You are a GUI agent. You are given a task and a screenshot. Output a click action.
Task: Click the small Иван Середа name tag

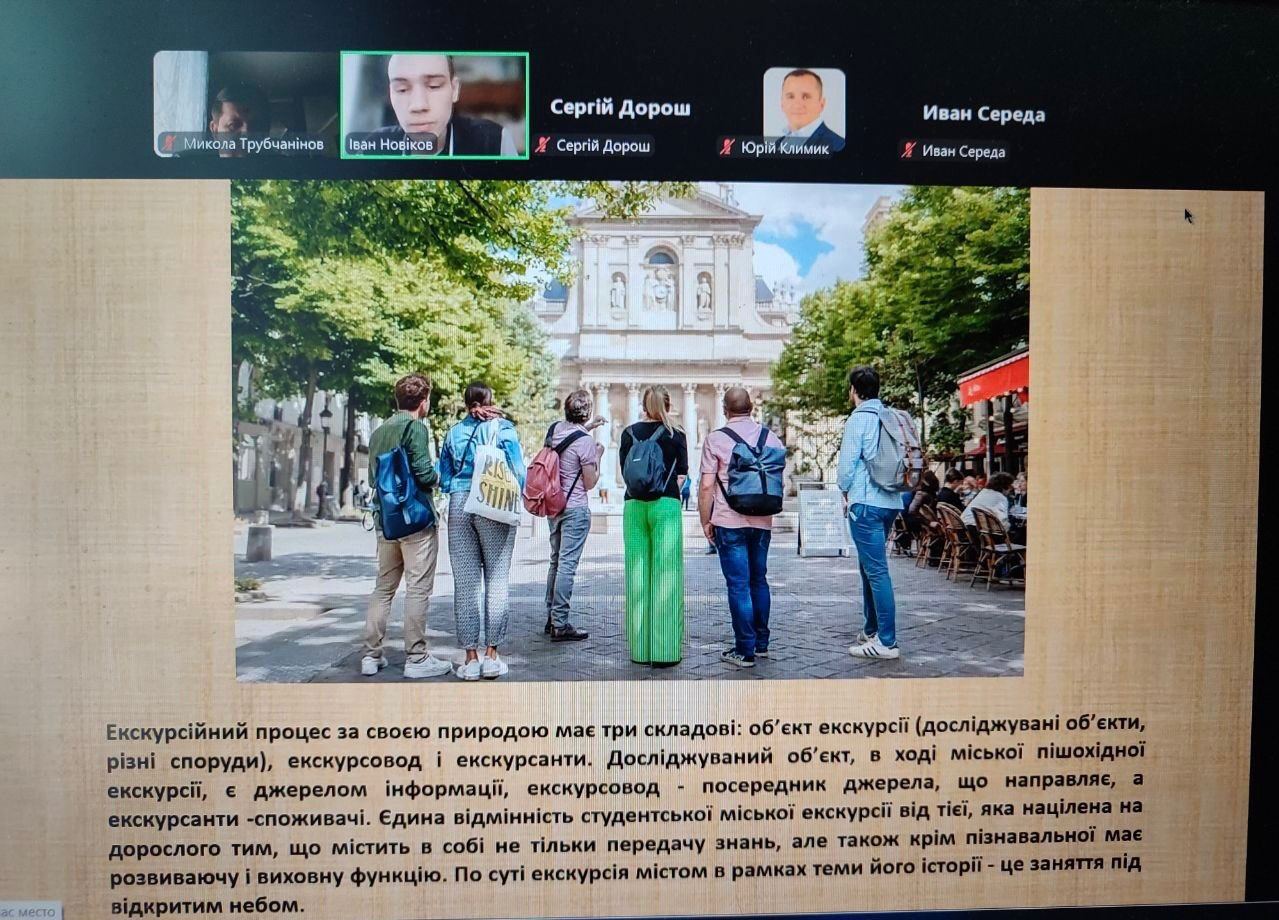[964, 152]
